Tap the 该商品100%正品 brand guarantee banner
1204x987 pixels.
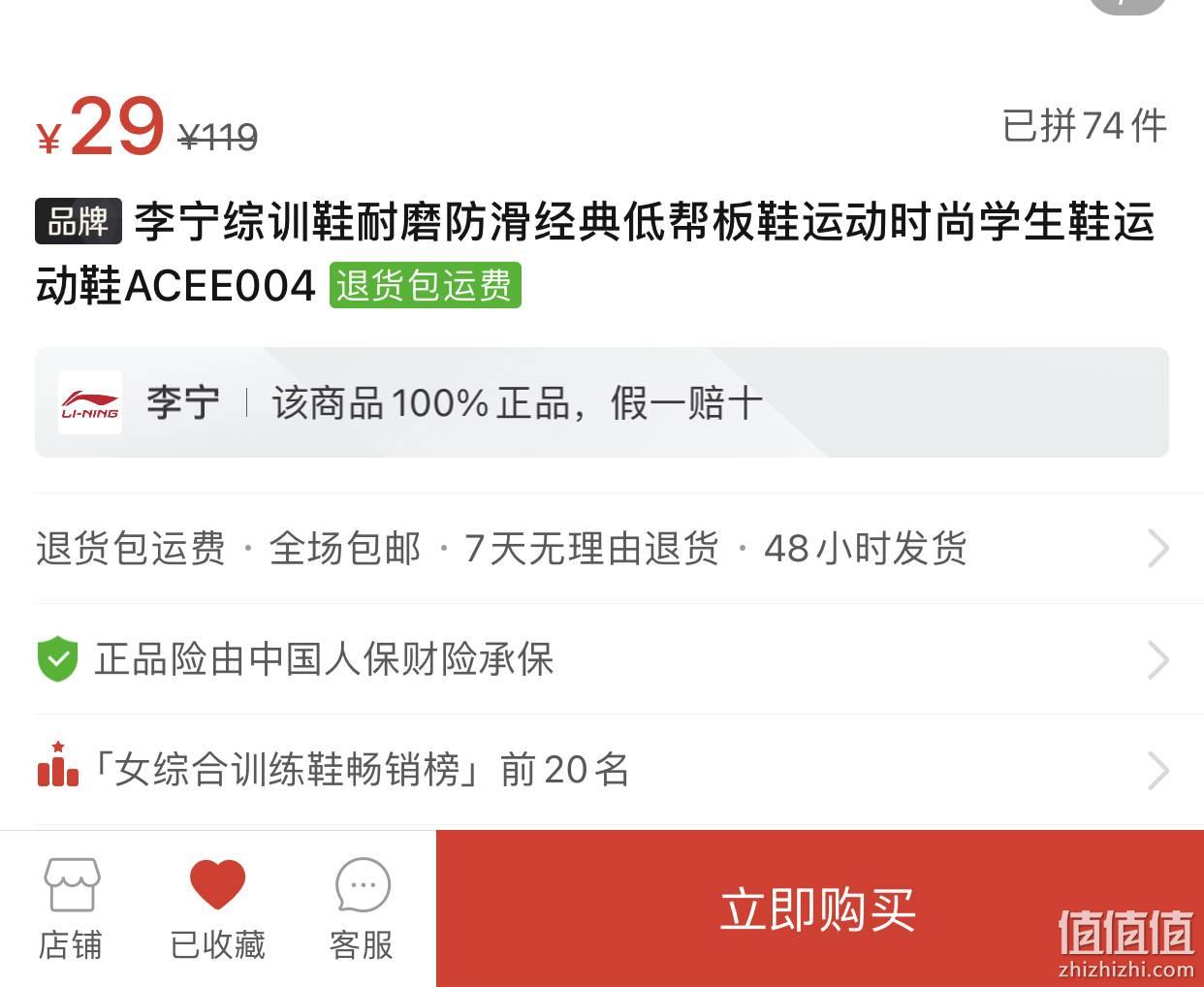click(x=602, y=402)
